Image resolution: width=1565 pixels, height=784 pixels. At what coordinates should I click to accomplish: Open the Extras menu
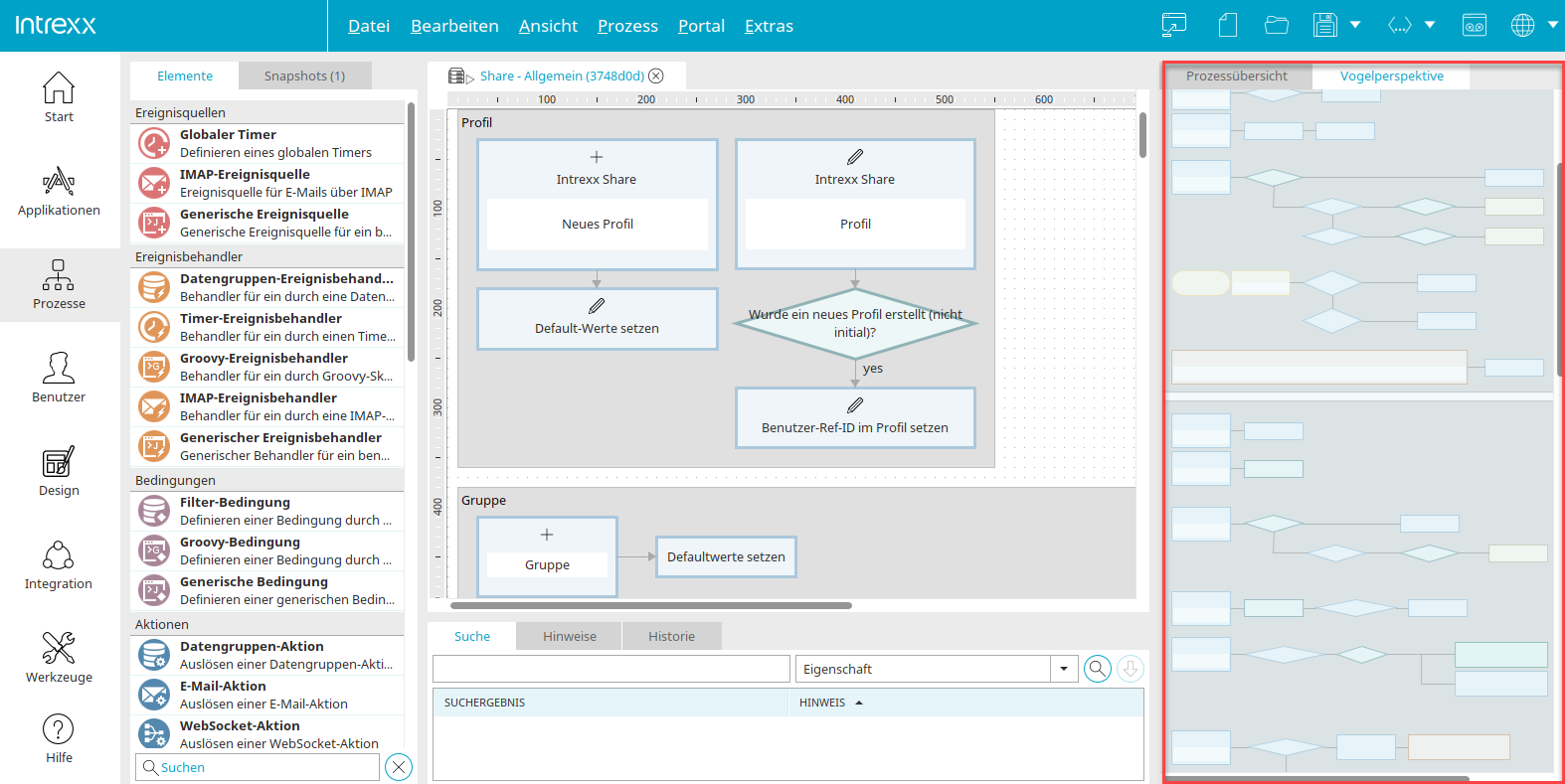(769, 26)
